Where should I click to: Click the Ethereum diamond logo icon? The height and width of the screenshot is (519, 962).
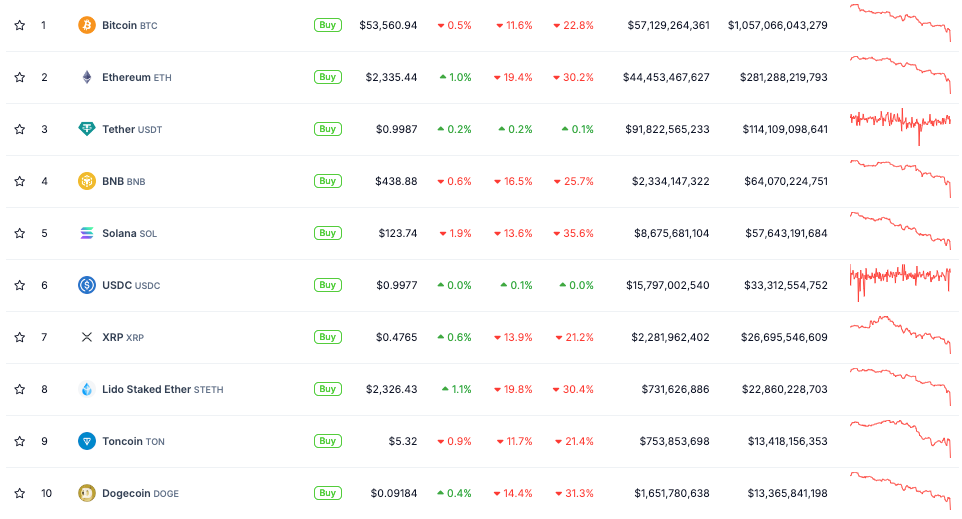click(87, 77)
